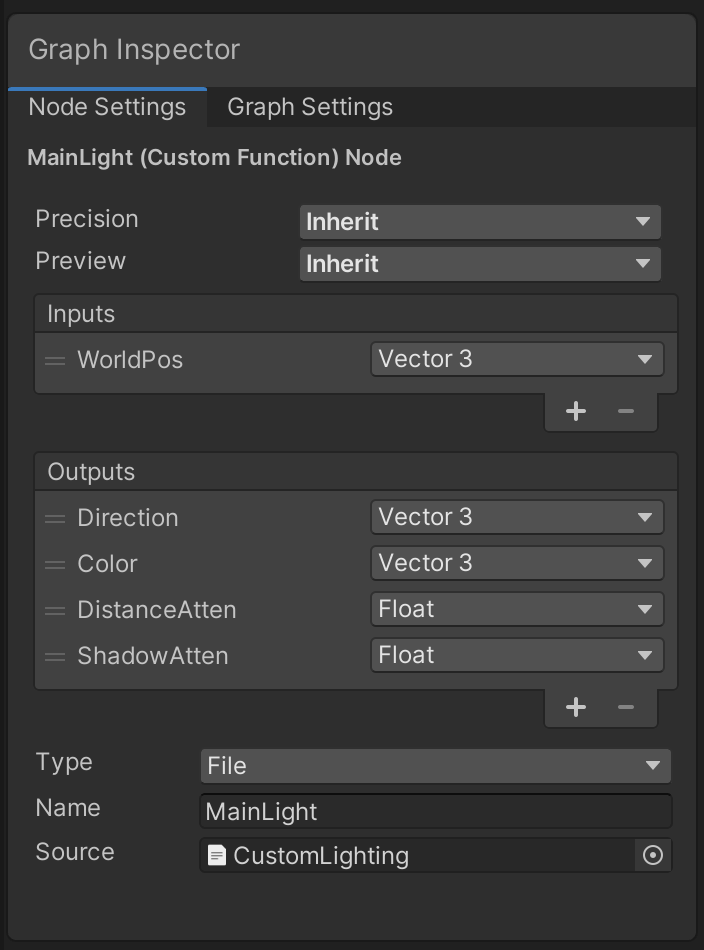
Task: Click the Color row reorder handle
Action: click(55, 564)
